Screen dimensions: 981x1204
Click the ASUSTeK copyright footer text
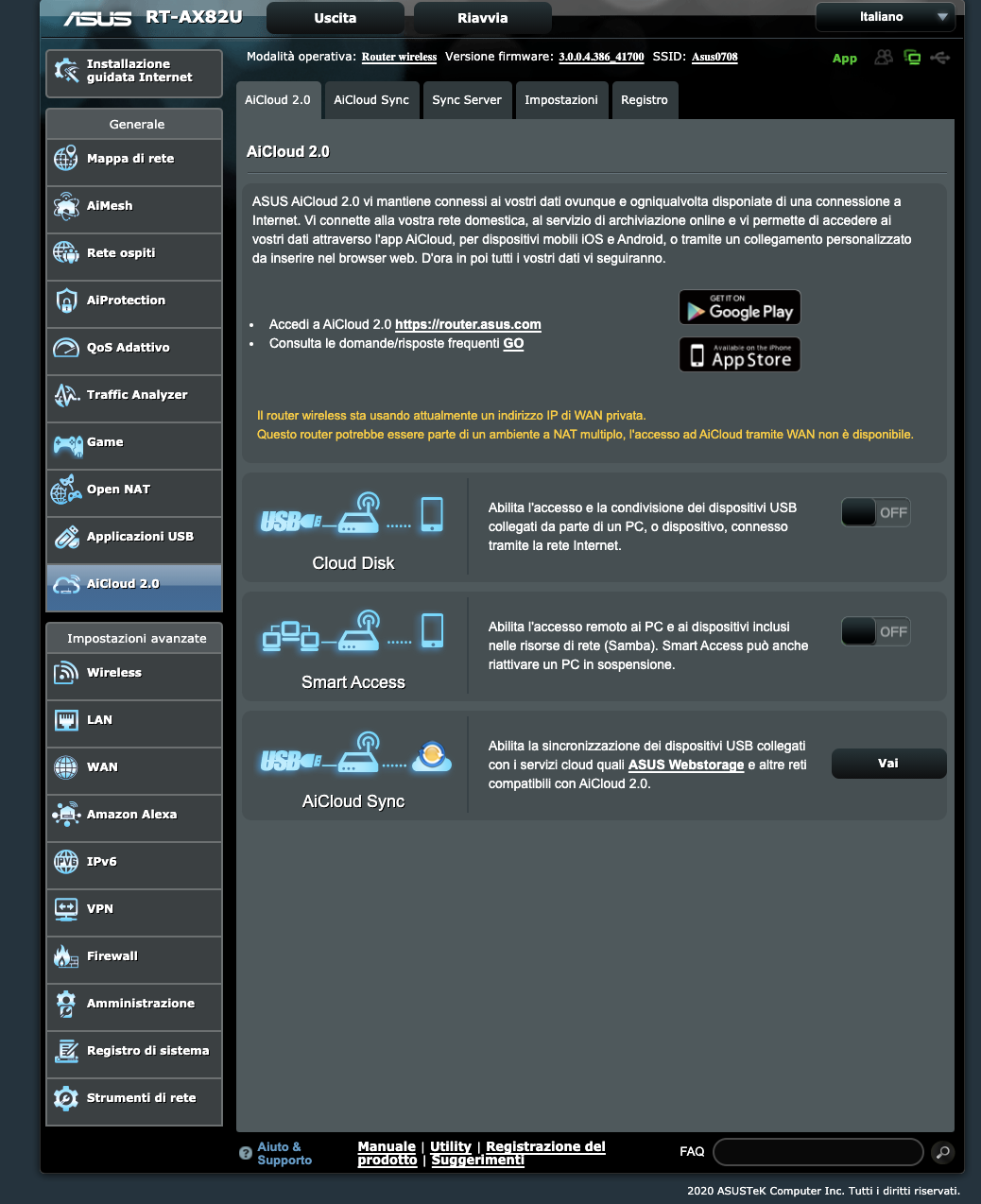823,1191
